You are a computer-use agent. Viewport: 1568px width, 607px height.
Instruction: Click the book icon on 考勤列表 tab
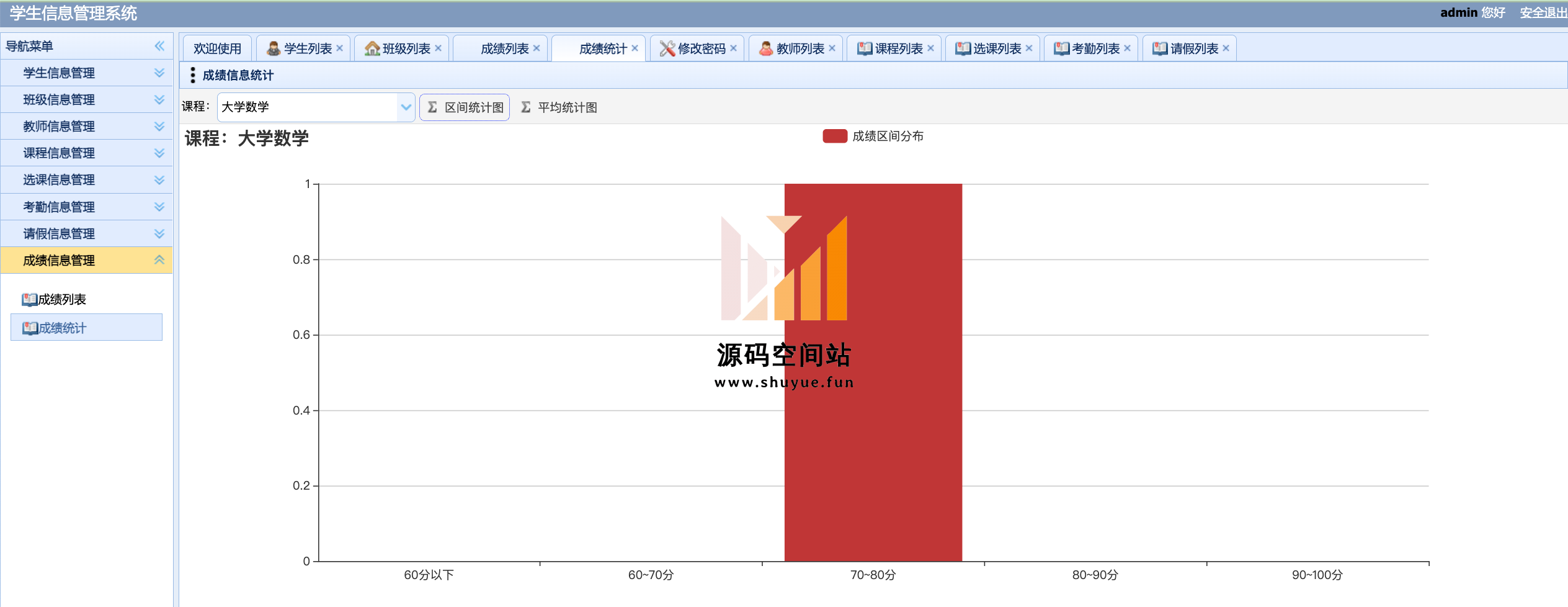[1061, 48]
